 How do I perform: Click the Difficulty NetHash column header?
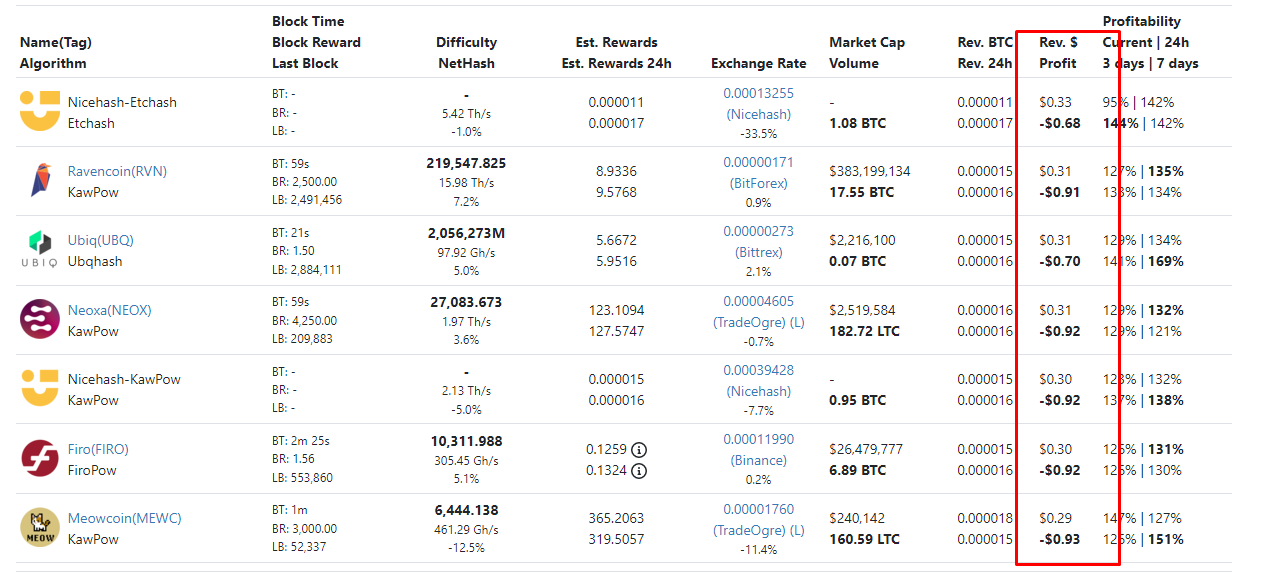coord(466,53)
